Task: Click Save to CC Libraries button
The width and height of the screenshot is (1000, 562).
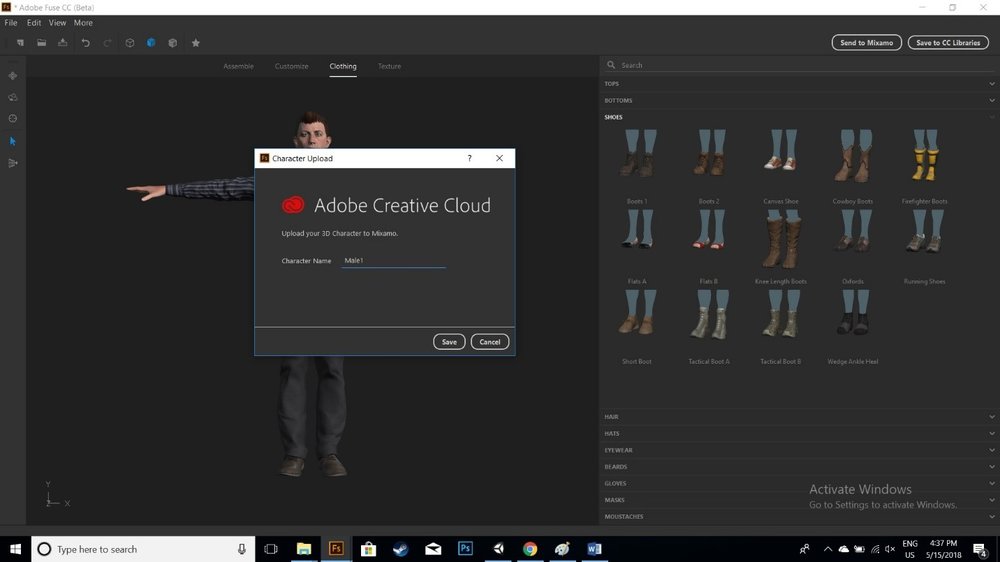Action: click(948, 43)
